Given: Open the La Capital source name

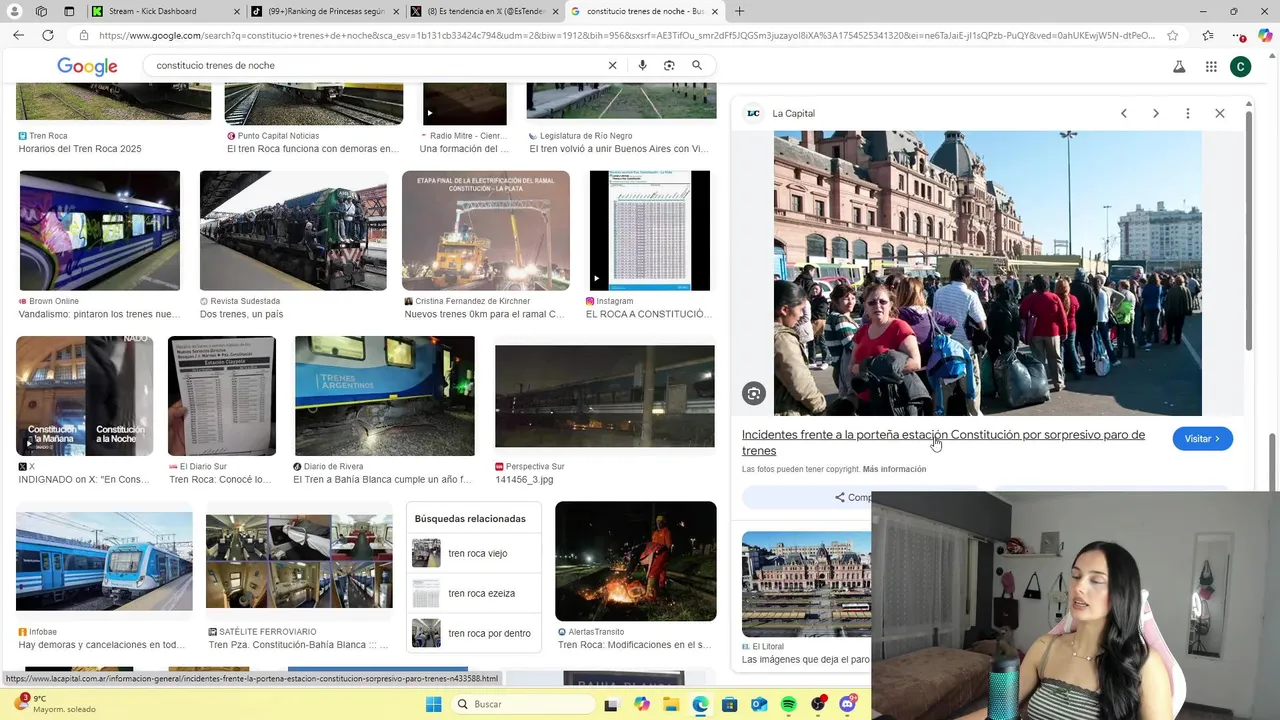Looking at the screenshot, I should coord(793,113).
